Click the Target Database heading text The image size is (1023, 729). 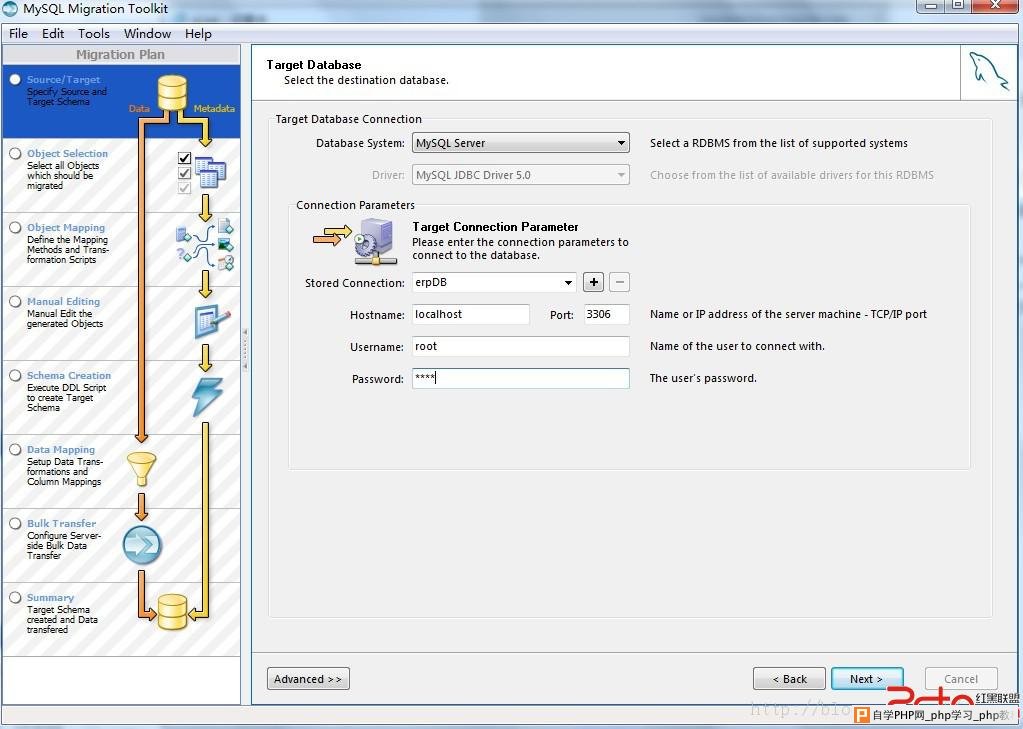pos(314,65)
